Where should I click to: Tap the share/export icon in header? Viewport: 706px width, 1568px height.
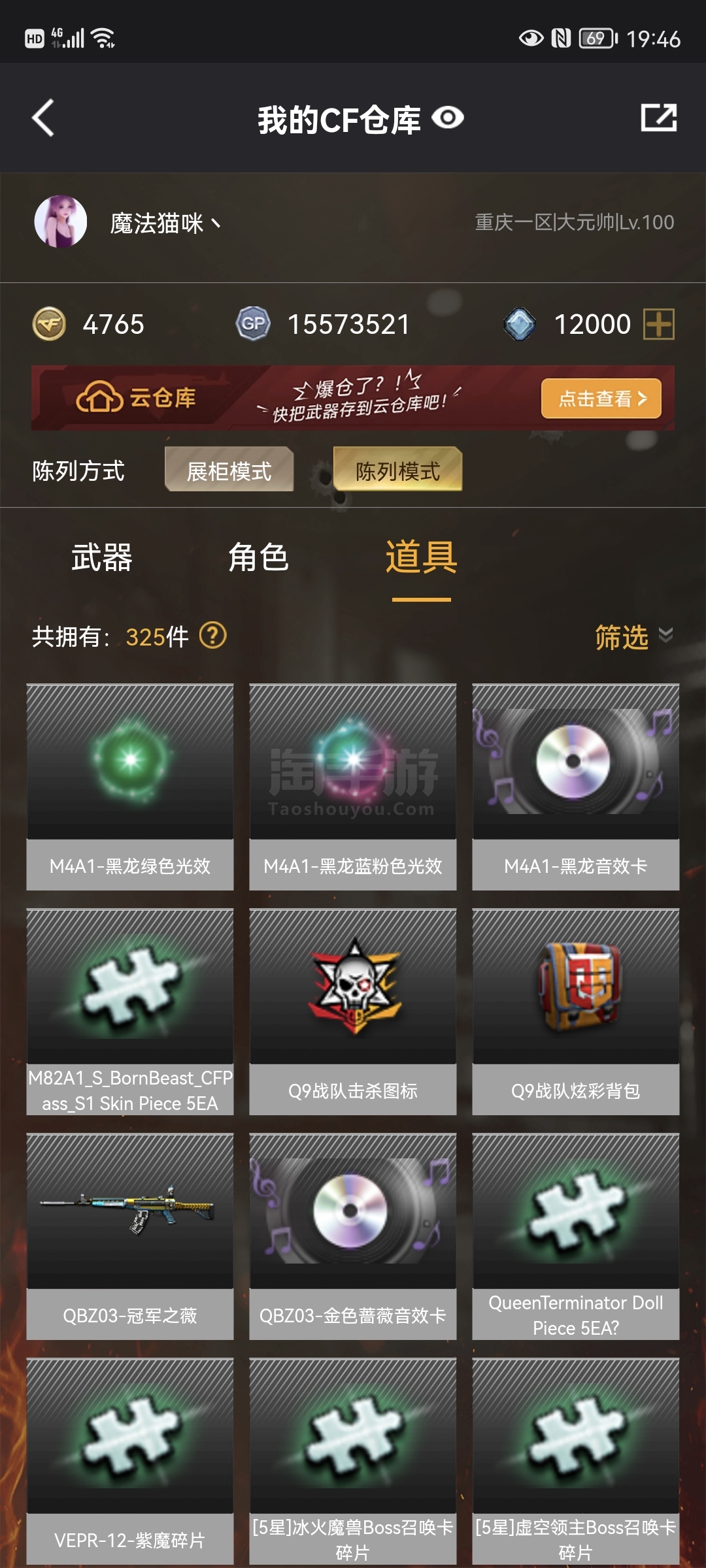point(658,118)
